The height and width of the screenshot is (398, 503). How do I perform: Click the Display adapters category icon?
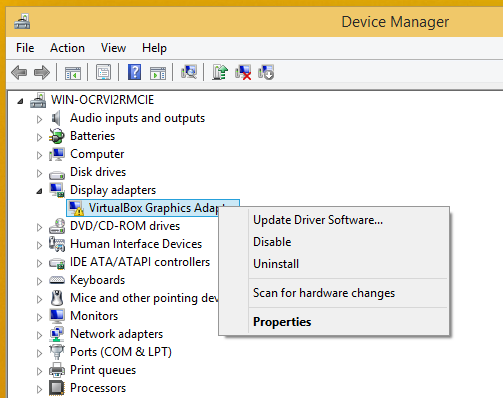(x=57, y=190)
